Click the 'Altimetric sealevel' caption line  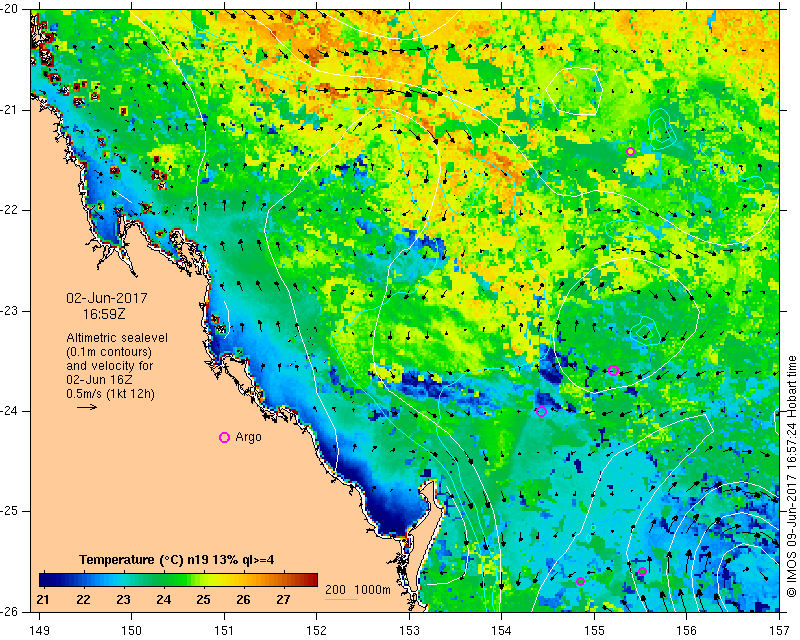pos(117,338)
